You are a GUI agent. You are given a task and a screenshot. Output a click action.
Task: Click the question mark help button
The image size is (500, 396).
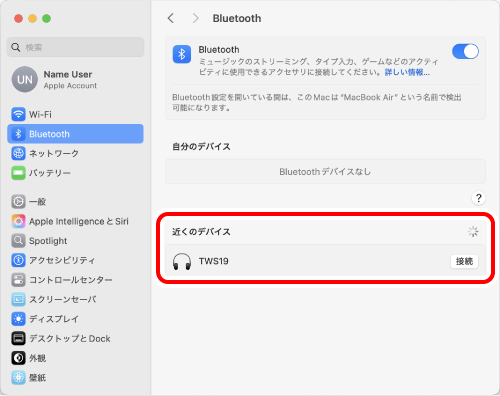click(x=479, y=198)
